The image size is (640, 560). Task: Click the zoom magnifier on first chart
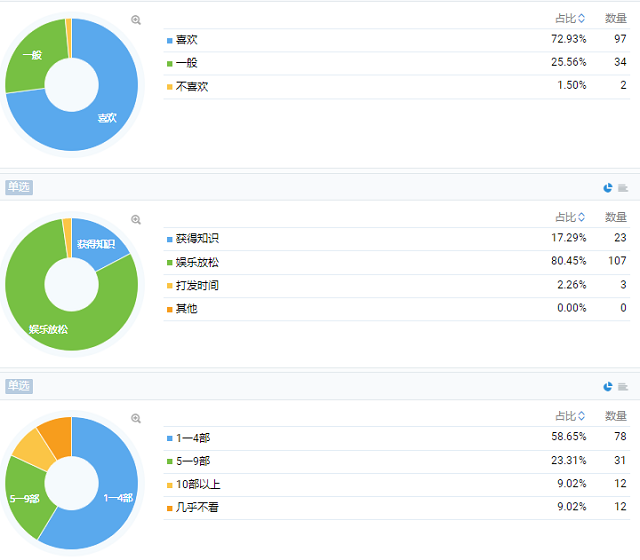pyautogui.click(x=136, y=20)
